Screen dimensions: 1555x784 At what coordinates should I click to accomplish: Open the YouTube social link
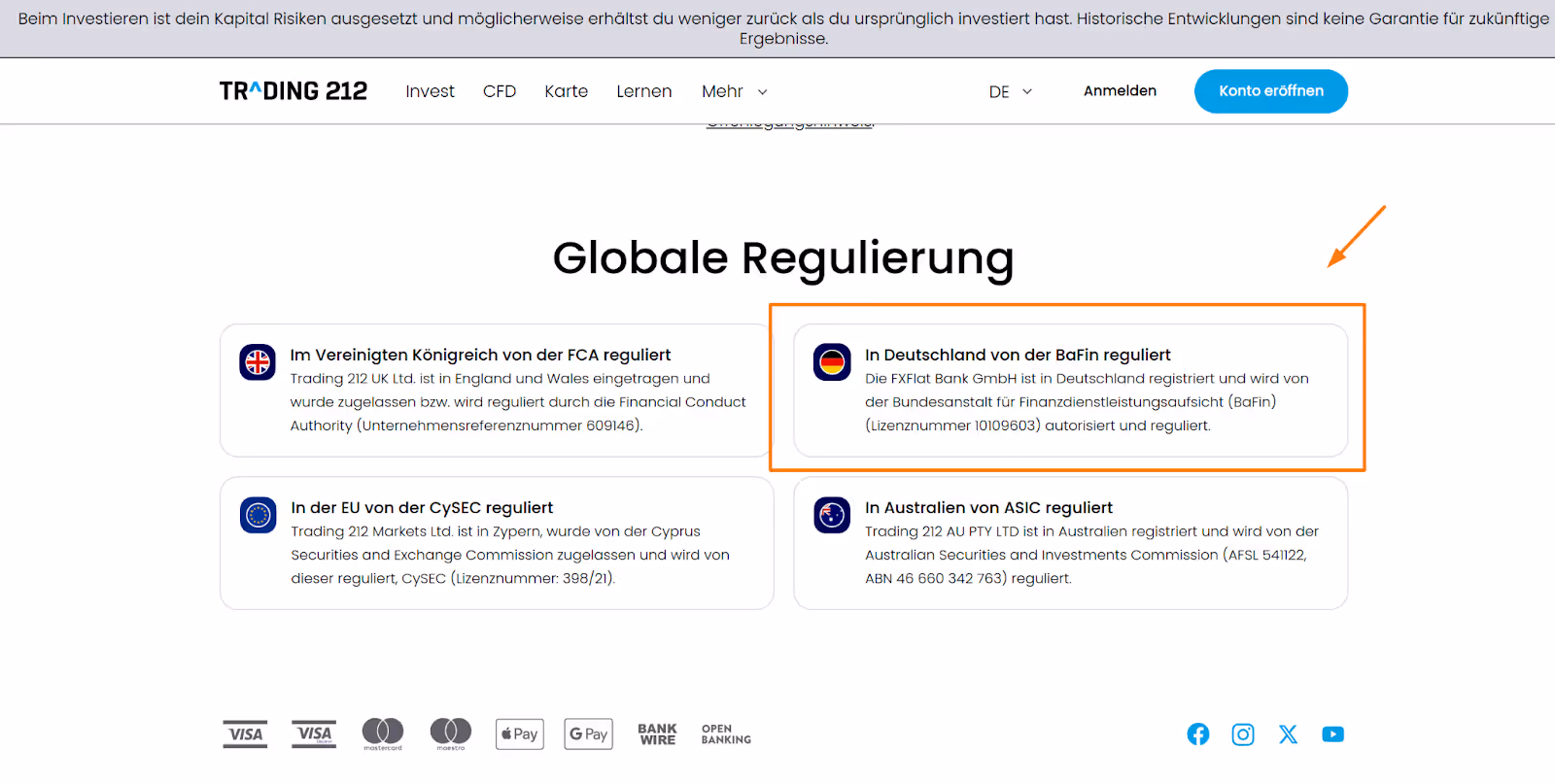click(1333, 734)
